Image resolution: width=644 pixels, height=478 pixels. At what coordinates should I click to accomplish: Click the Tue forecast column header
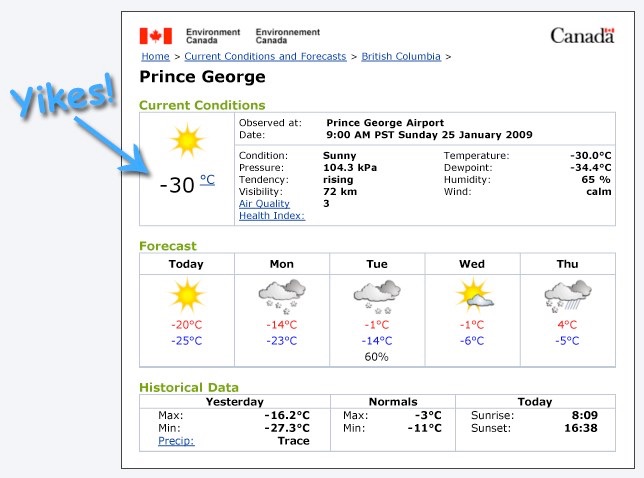[x=376, y=264]
